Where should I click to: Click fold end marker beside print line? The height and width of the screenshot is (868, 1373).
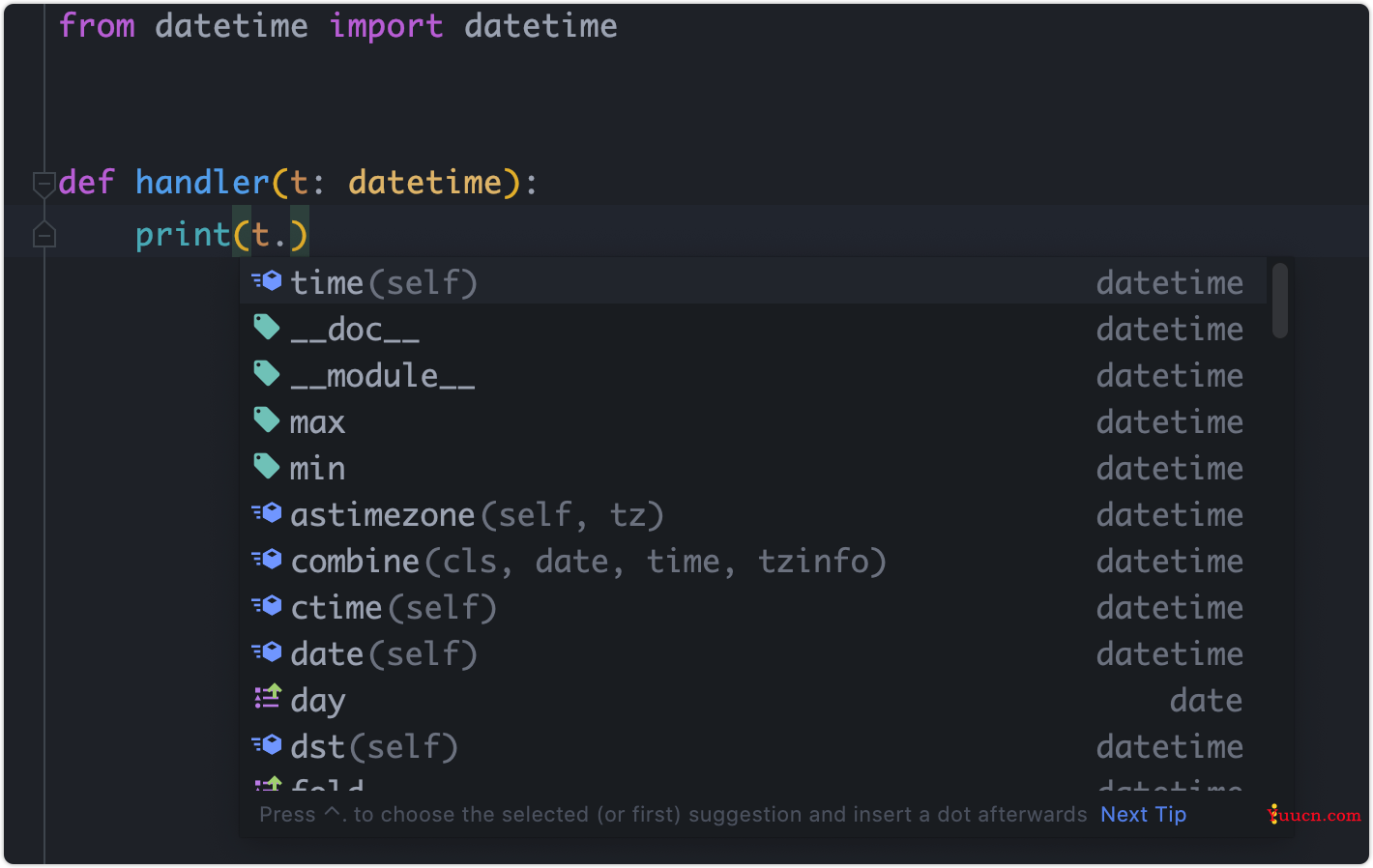[44, 234]
